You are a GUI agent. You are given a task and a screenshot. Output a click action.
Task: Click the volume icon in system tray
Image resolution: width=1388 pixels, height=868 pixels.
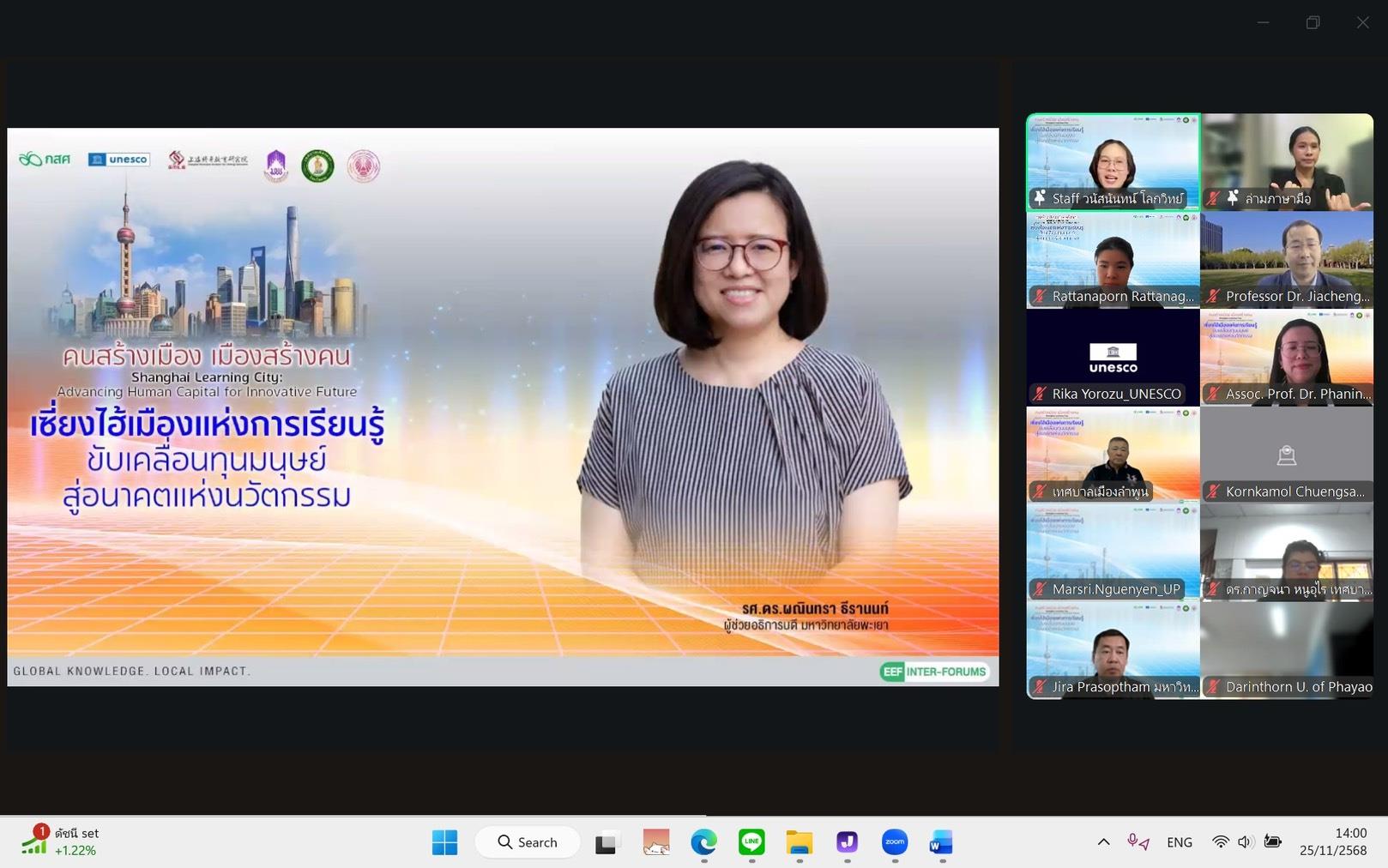[1245, 842]
